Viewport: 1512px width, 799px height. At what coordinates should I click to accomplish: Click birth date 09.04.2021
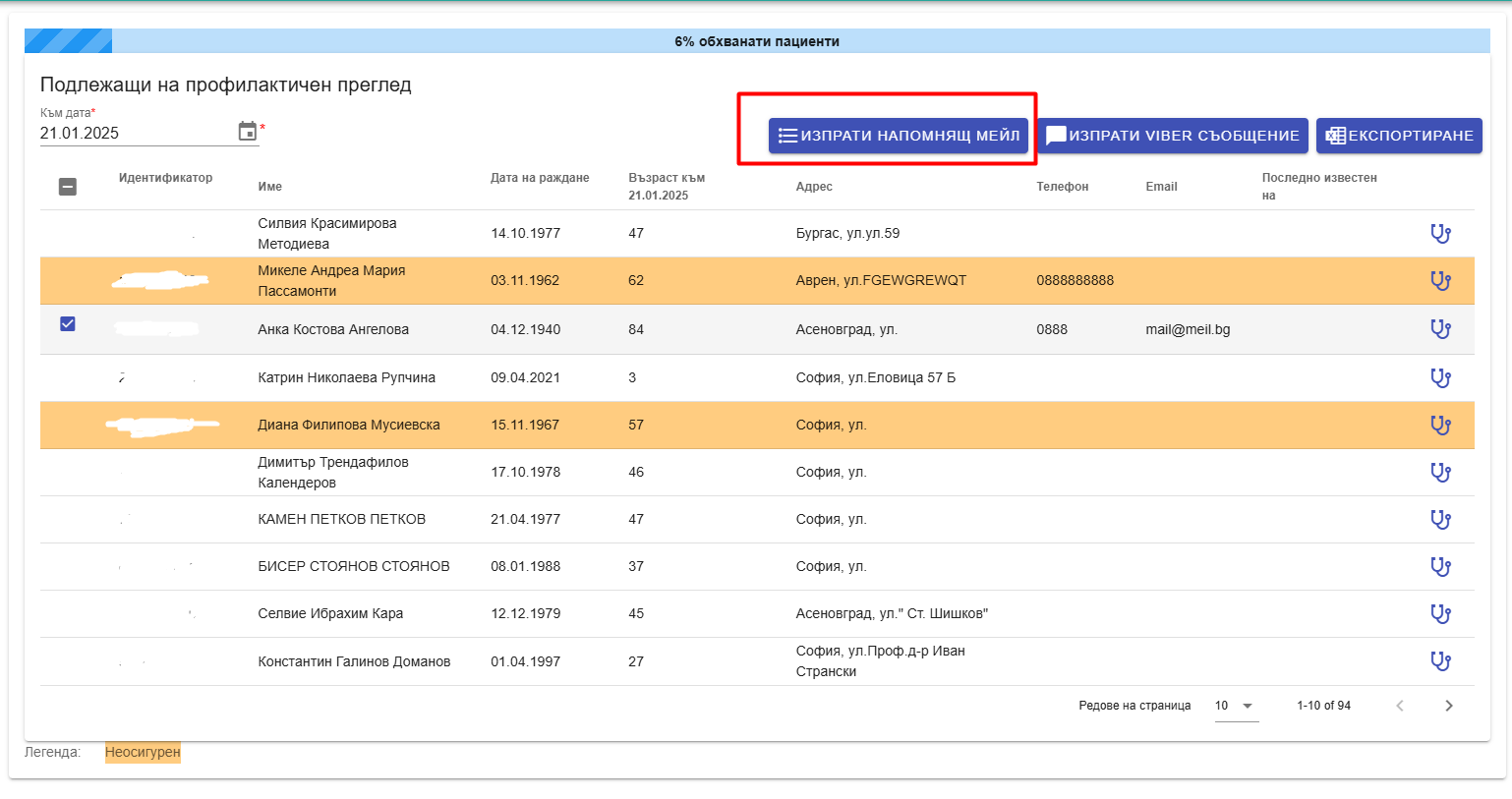(525, 377)
